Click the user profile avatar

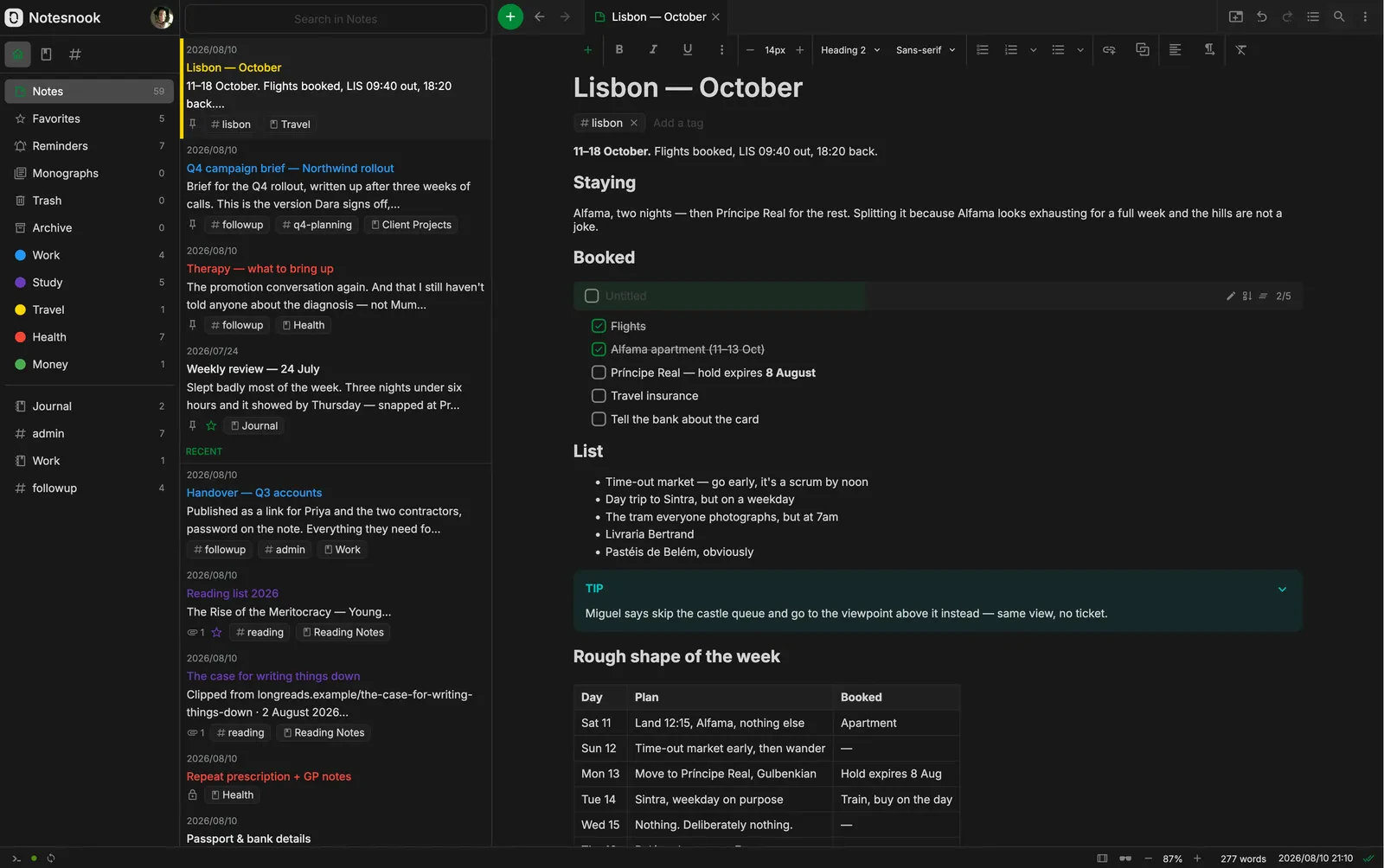[x=161, y=17]
